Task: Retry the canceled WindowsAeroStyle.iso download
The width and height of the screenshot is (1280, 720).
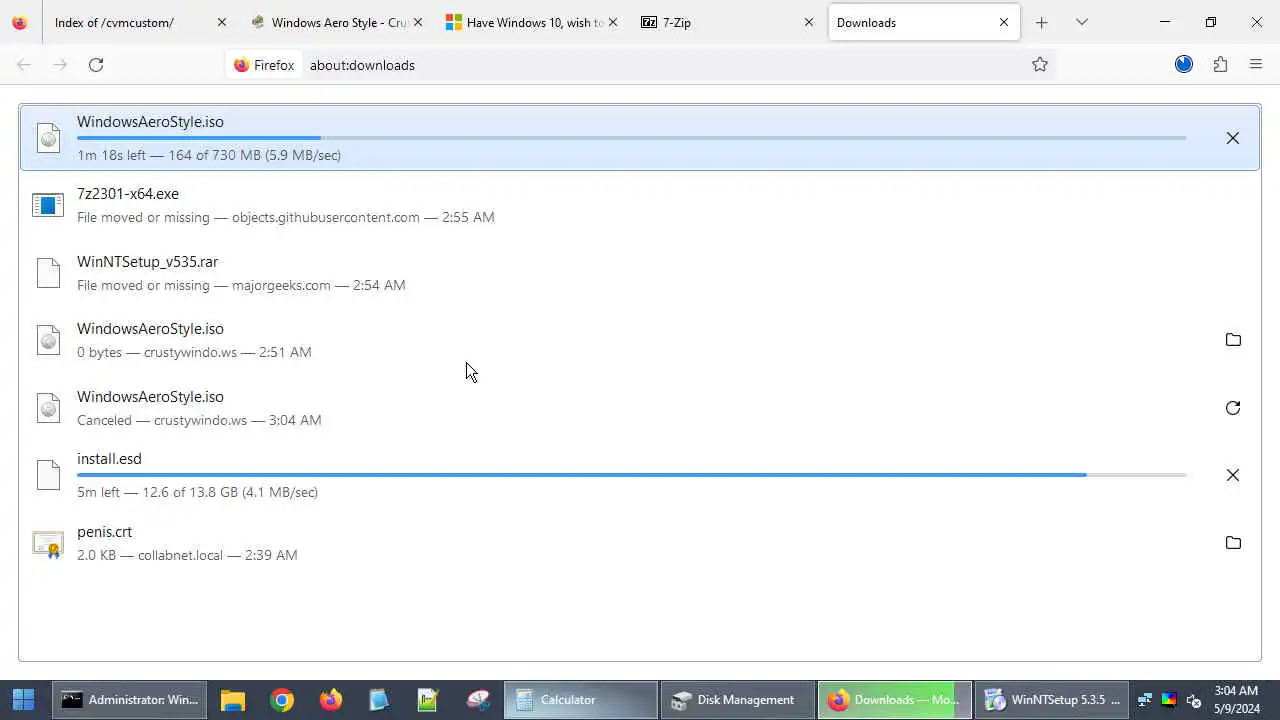Action: coord(1232,408)
